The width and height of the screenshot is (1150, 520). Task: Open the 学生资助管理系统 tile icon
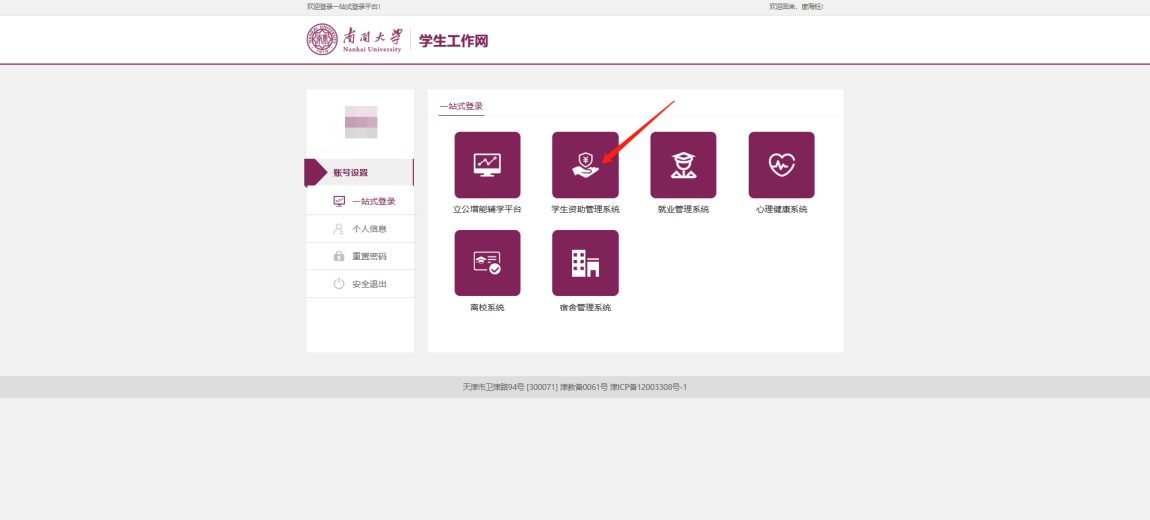coord(585,165)
